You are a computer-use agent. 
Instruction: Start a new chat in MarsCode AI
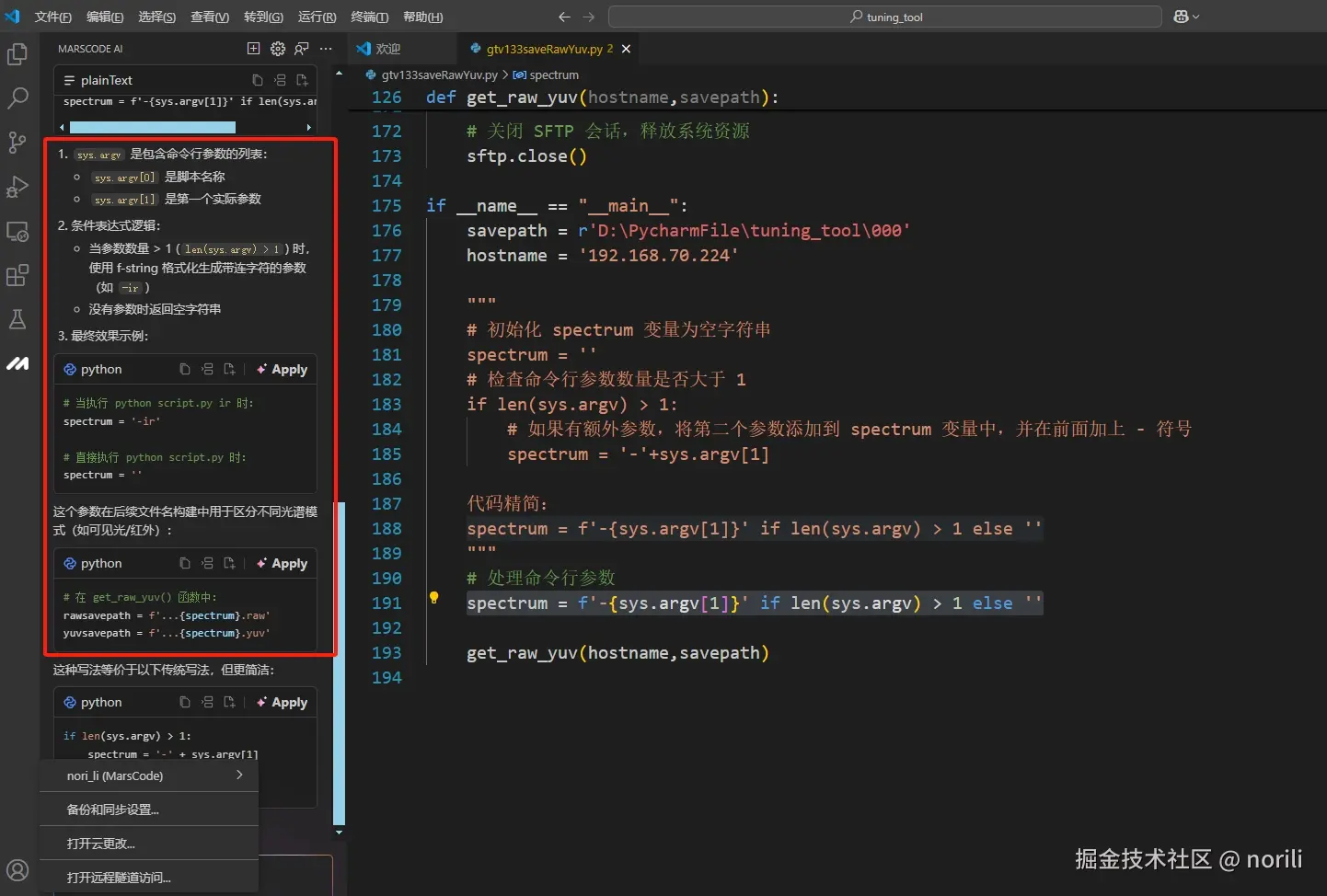coord(254,49)
